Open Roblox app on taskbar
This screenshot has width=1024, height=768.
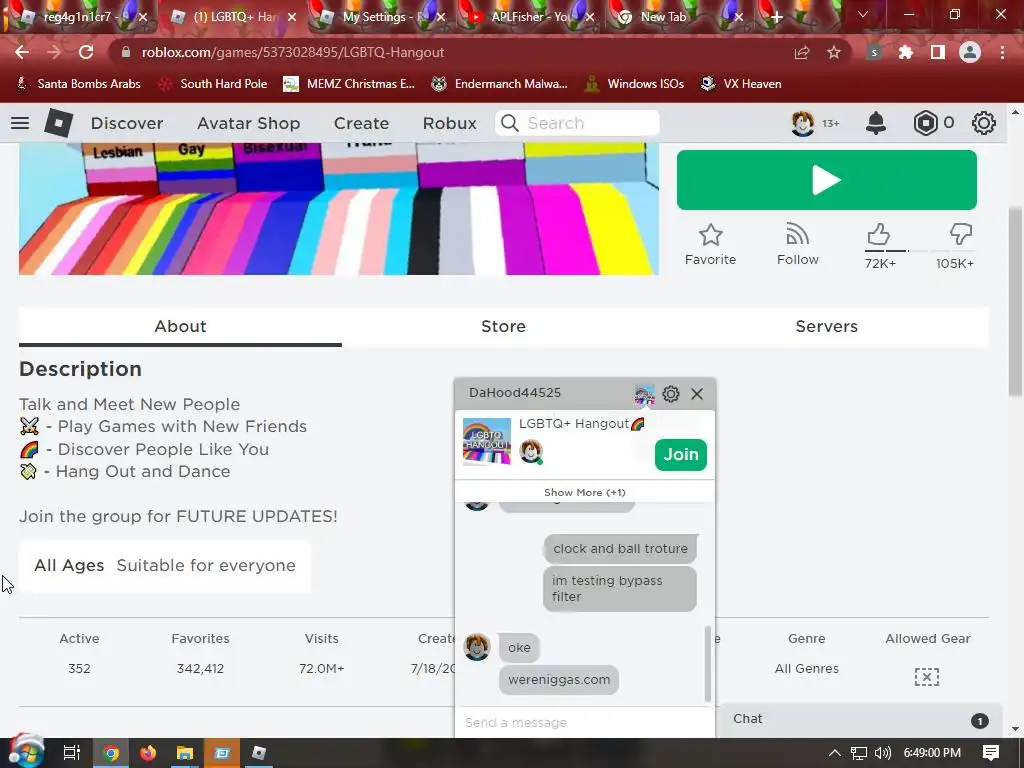[259, 753]
